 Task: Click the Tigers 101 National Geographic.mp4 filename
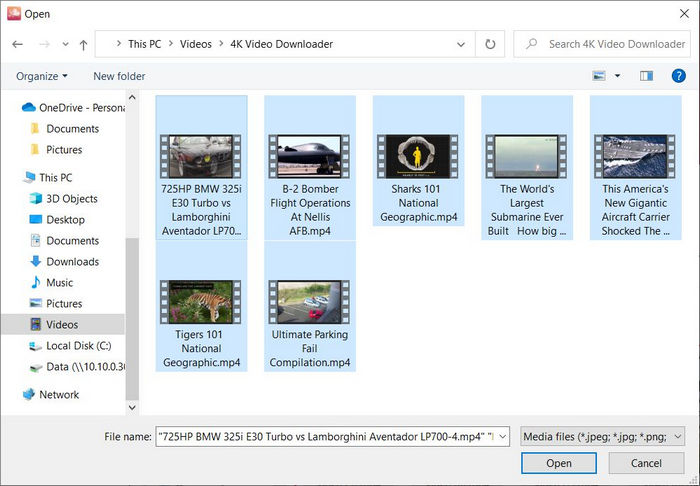[201, 349]
